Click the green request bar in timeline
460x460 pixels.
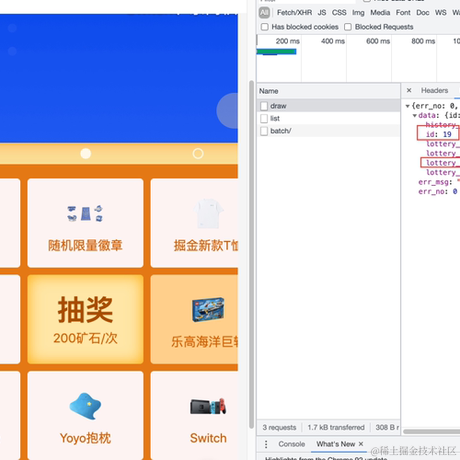(x=276, y=52)
